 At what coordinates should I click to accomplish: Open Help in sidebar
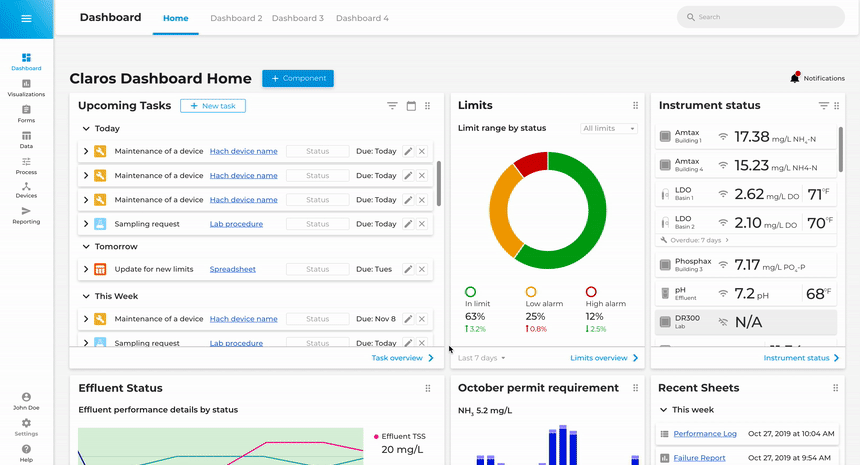click(26, 453)
